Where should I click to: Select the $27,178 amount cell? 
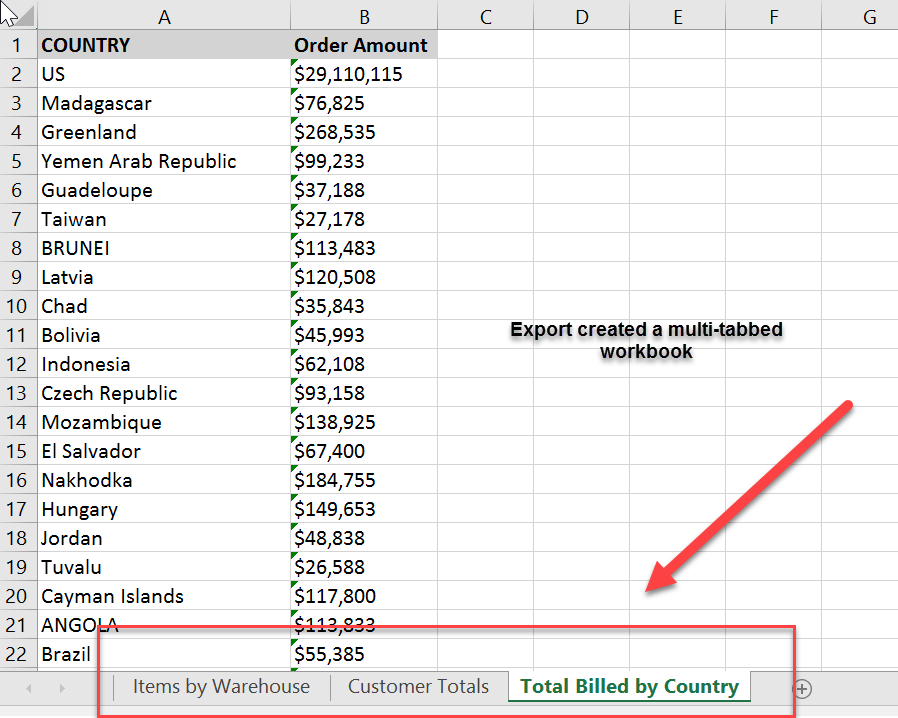364,219
